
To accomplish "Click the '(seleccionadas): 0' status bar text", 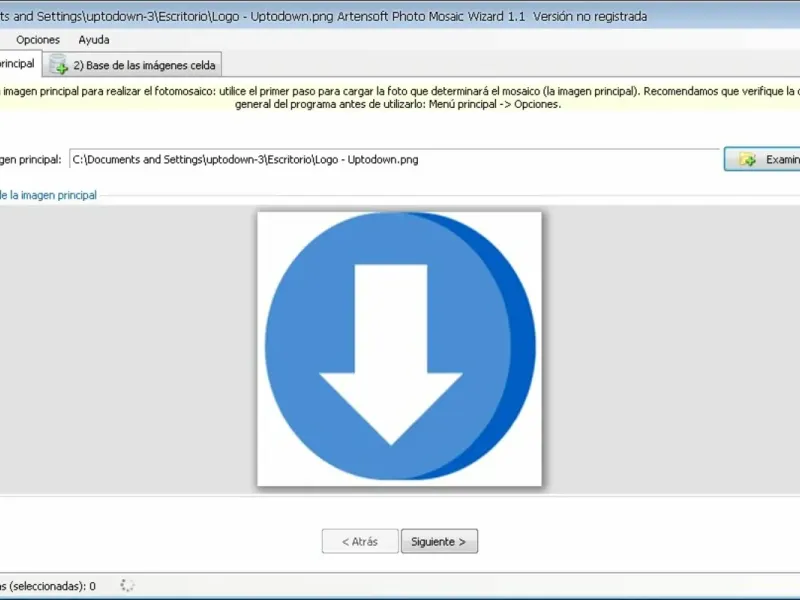I will click(49, 586).
